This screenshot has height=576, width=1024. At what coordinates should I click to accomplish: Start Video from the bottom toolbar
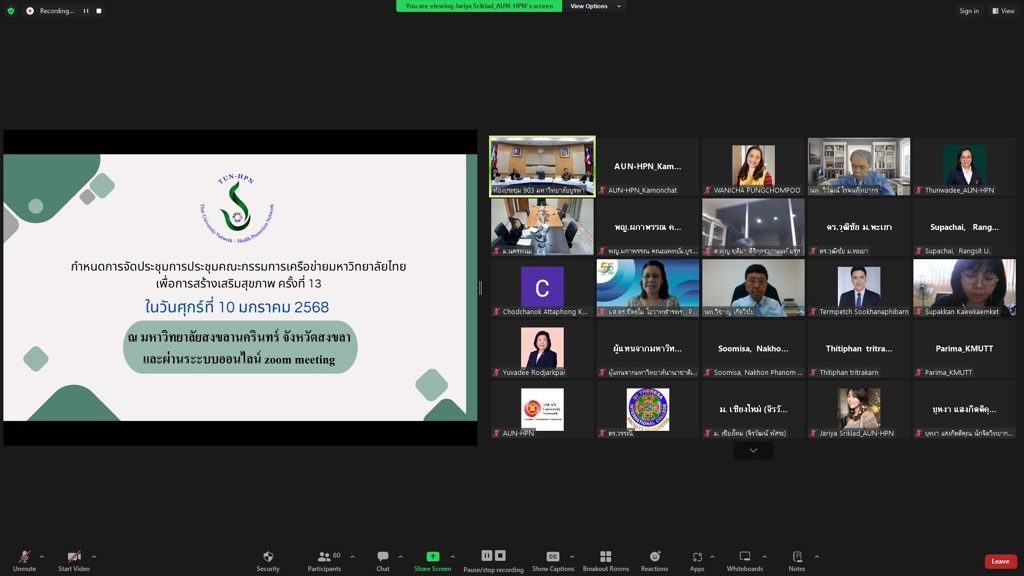74,558
